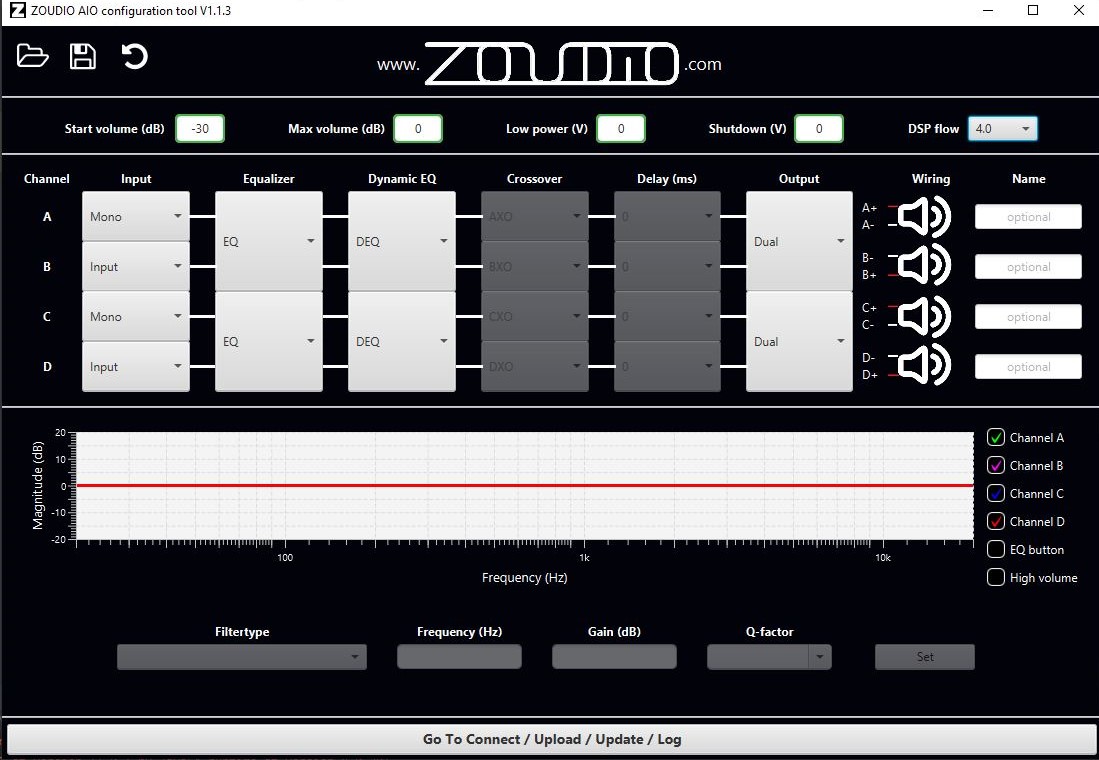Image resolution: width=1099 pixels, height=760 pixels.
Task: Click the Shutdown voltage field
Action: 819,129
